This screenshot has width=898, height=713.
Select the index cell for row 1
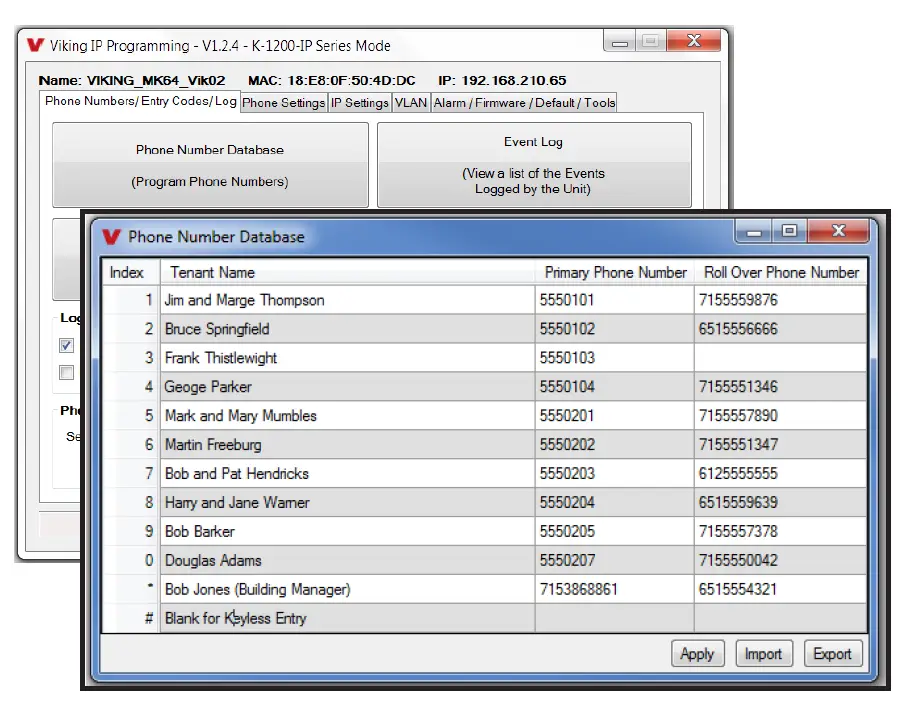coord(131,300)
